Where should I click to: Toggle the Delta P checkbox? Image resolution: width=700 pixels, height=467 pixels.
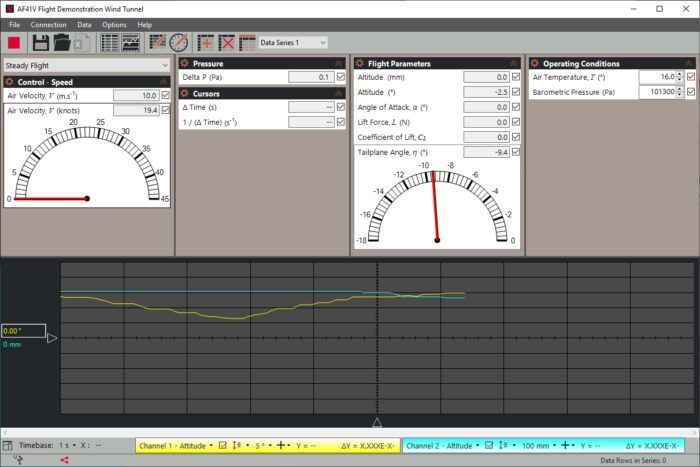coord(341,77)
